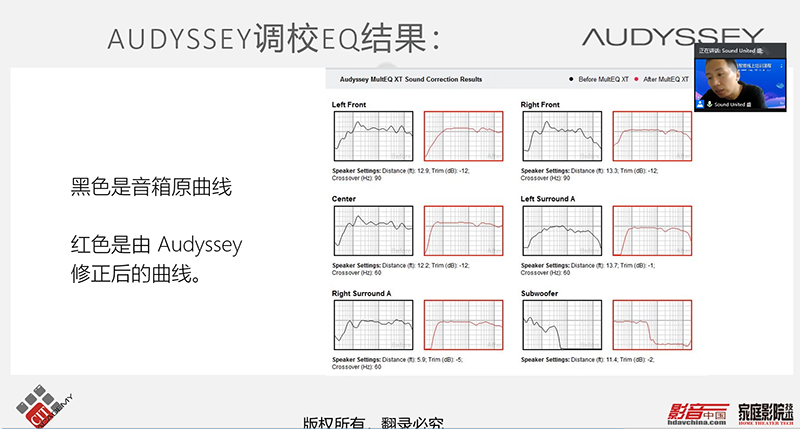Click the 'Center' label
The height and width of the screenshot is (429, 800).
344,199
